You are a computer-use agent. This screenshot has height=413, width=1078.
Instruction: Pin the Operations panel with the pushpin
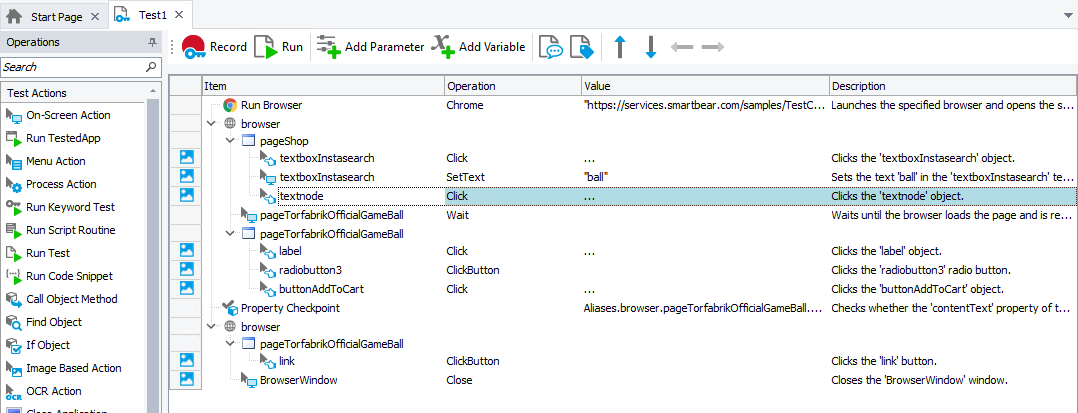[152, 43]
